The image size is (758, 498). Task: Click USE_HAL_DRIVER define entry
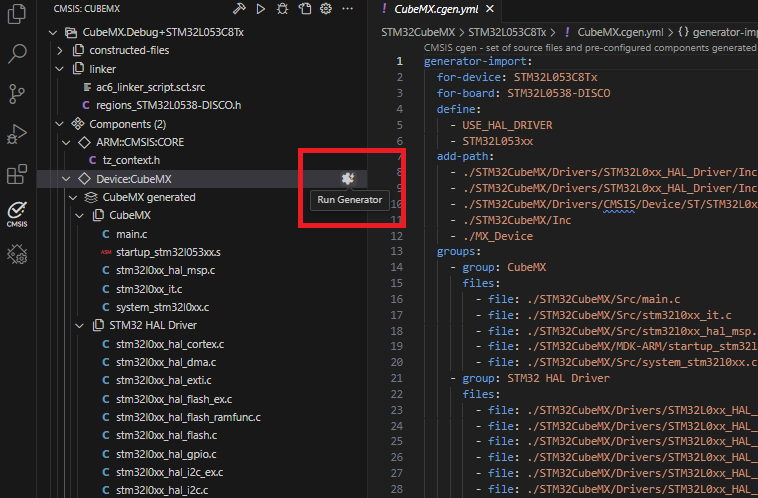(x=507, y=125)
